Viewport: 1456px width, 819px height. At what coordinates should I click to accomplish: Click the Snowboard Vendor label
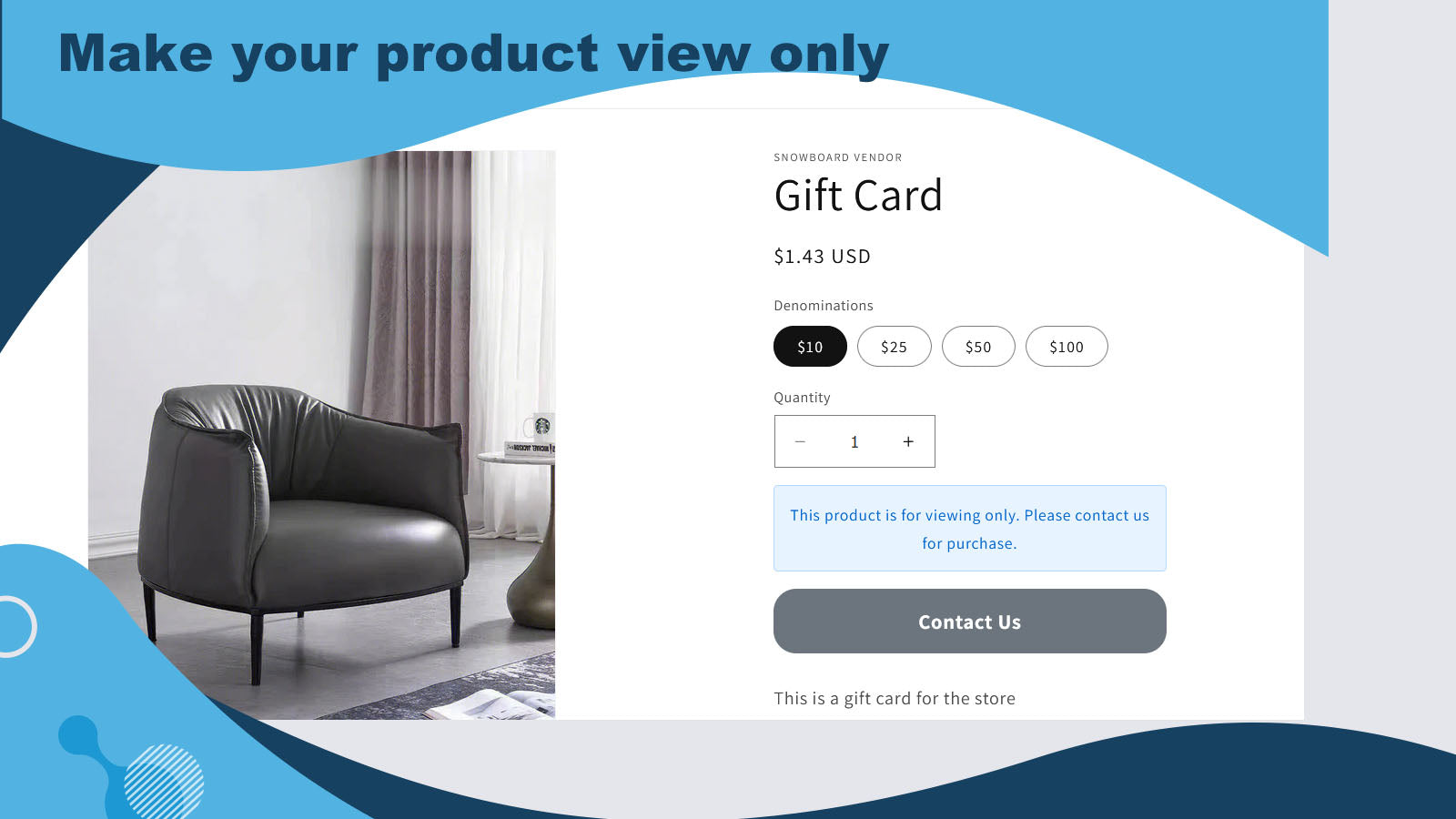838,157
